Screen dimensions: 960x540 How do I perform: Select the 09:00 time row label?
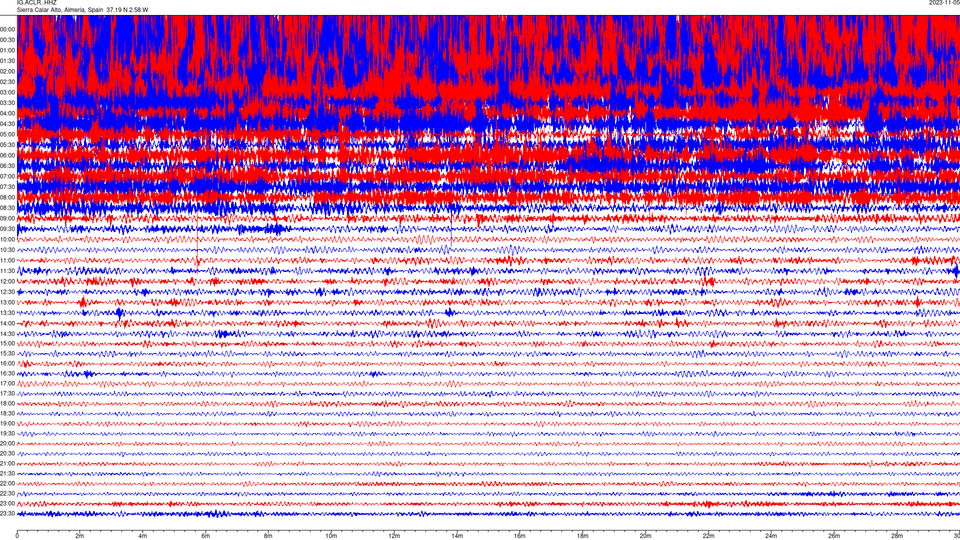click(x=7, y=219)
